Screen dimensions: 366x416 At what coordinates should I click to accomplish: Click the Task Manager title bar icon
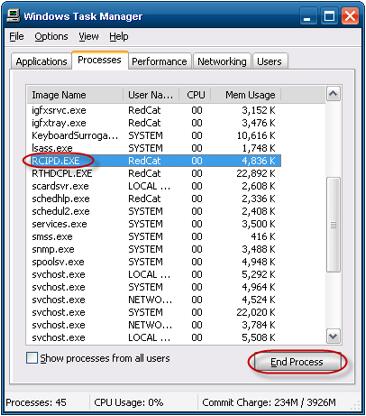point(13,16)
